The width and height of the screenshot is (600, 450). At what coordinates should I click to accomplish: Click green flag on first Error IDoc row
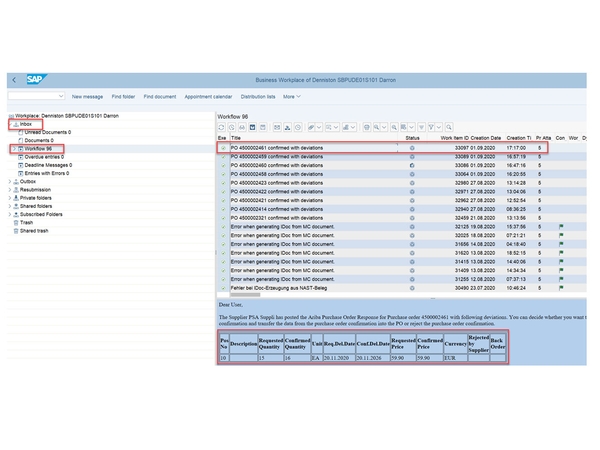click(561, 226)
